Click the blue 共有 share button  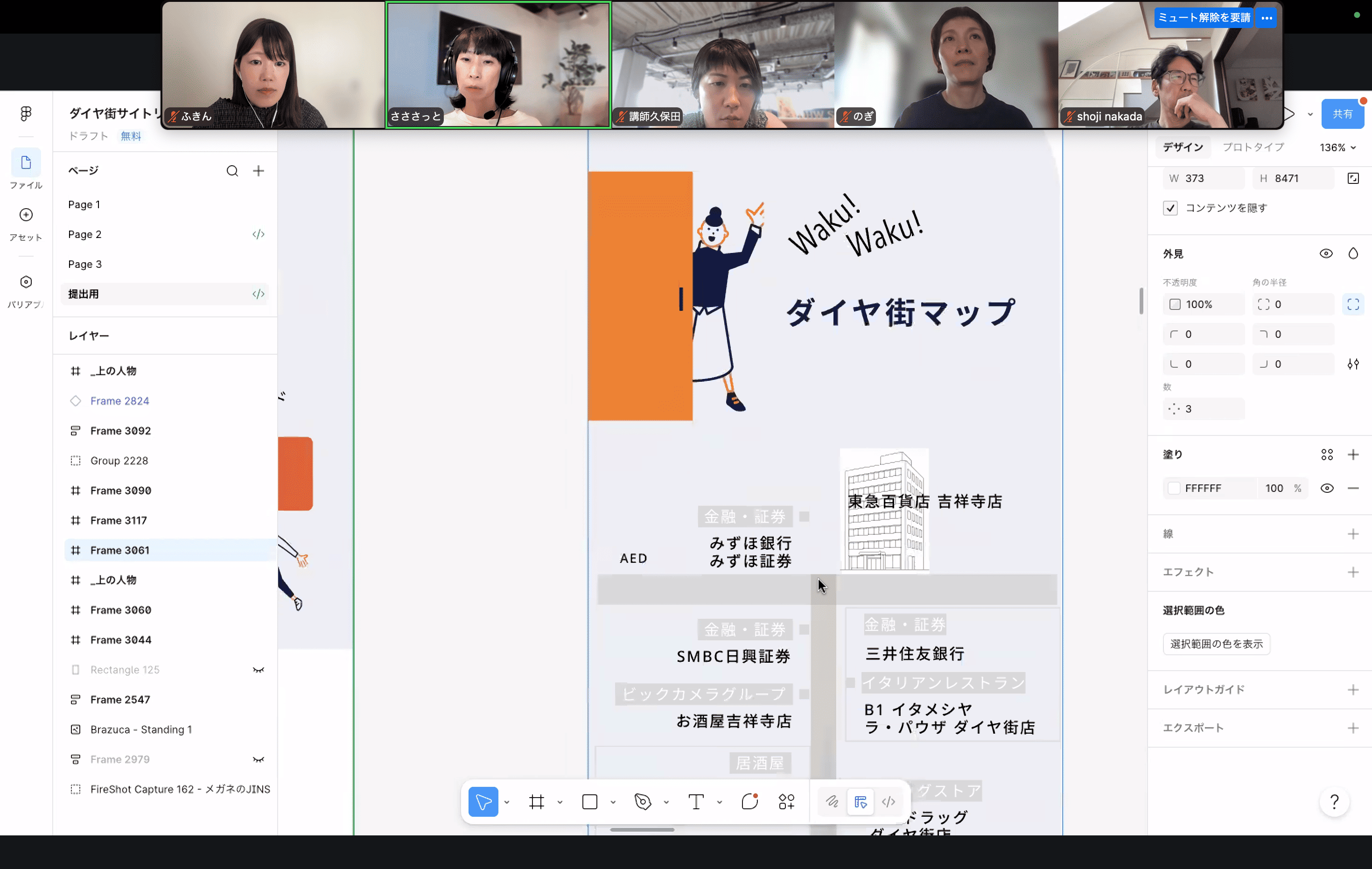[1343, 114]
